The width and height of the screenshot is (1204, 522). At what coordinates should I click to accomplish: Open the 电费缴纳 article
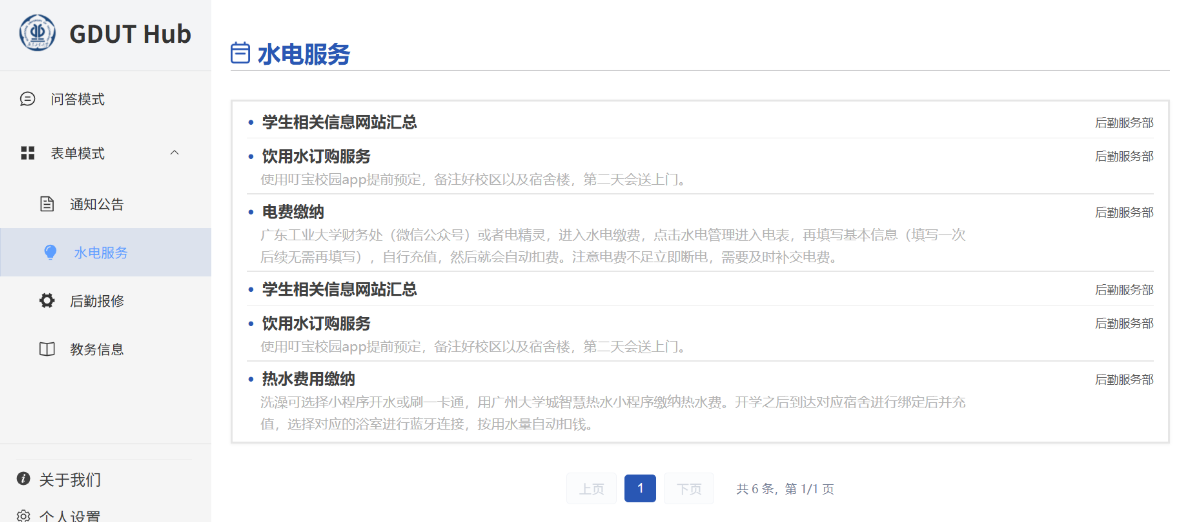(293, 212)
